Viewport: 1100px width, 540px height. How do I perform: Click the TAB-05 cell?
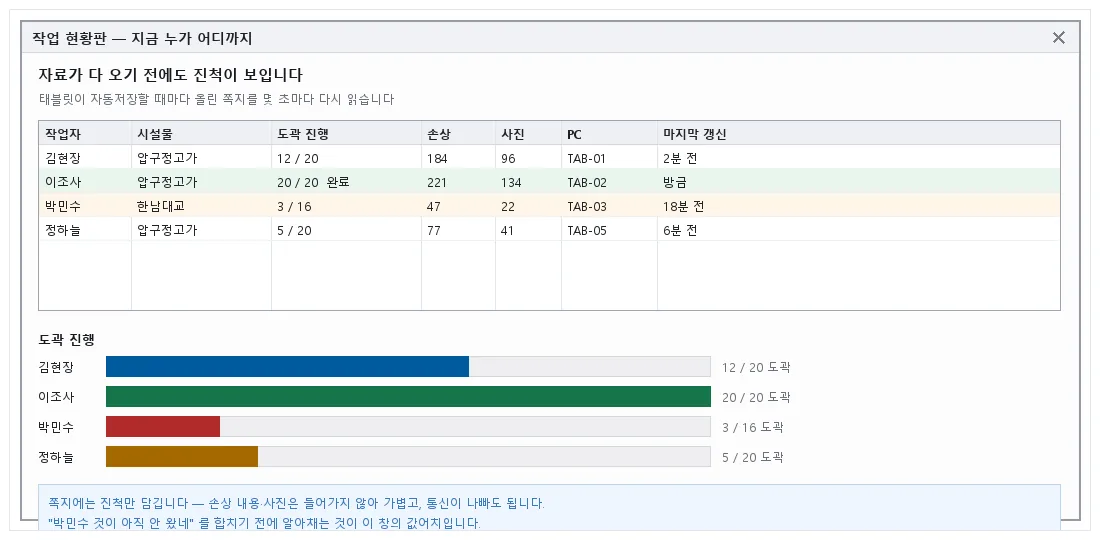tap(609, 230)
